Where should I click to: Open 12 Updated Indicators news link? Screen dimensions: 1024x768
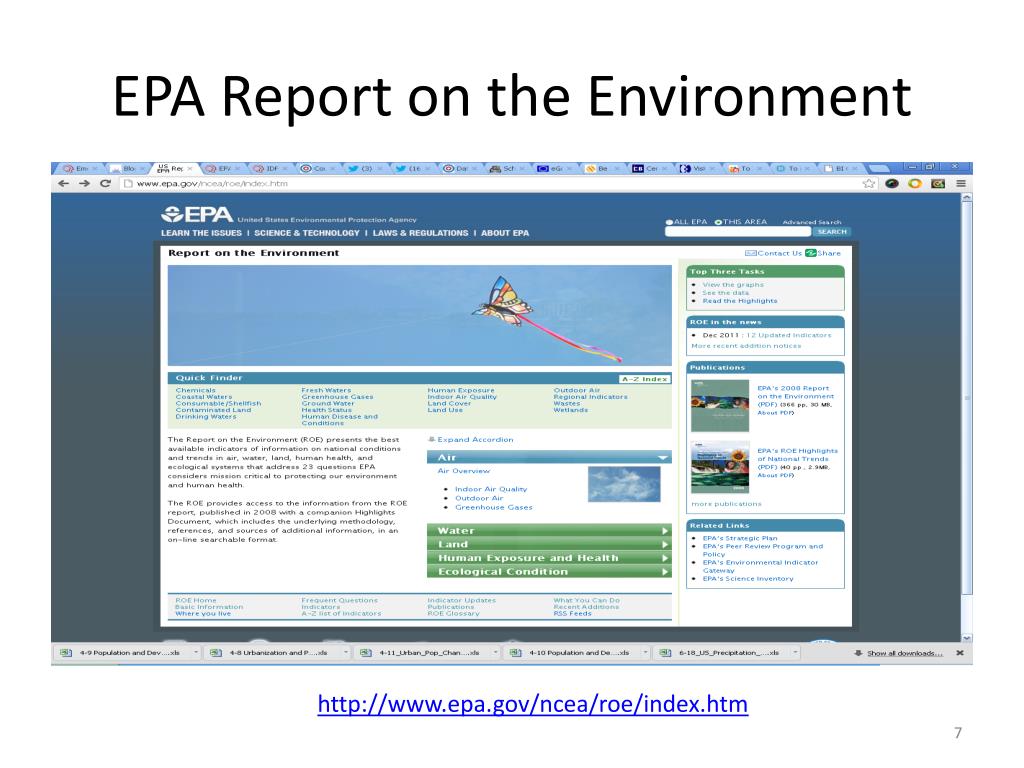[x=789, y=335]
